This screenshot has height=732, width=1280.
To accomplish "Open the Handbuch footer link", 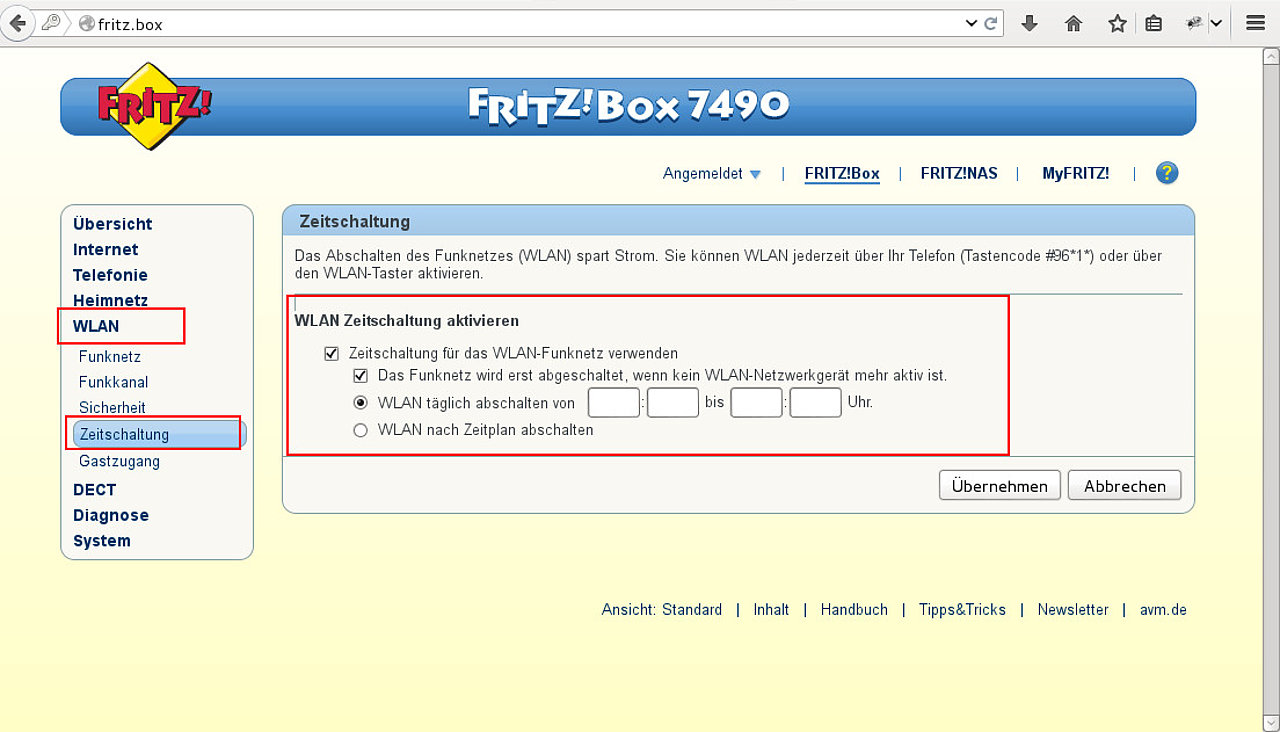I will click(854, 610).
